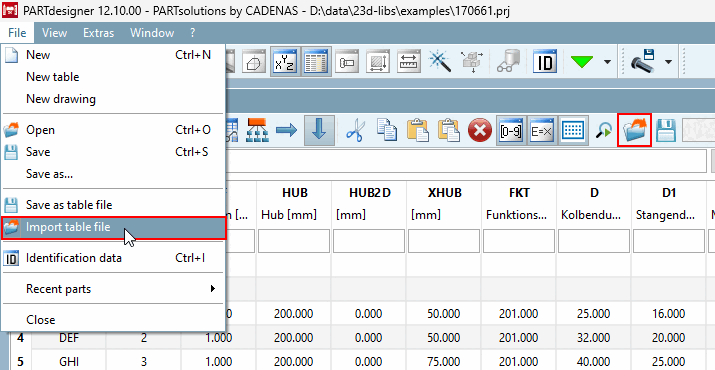Choose New table menu entry
This screenshot has height=370, width=715.
(113, 77)
